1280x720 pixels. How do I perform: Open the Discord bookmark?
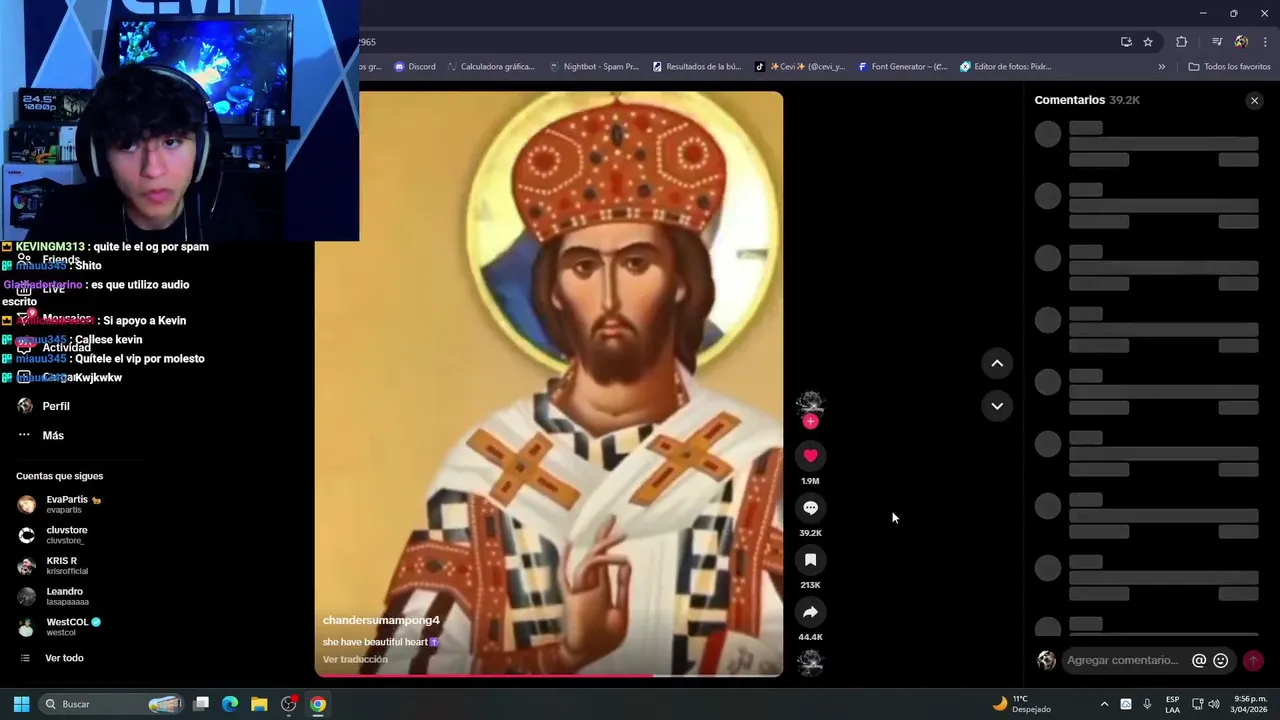pos(415,67)
